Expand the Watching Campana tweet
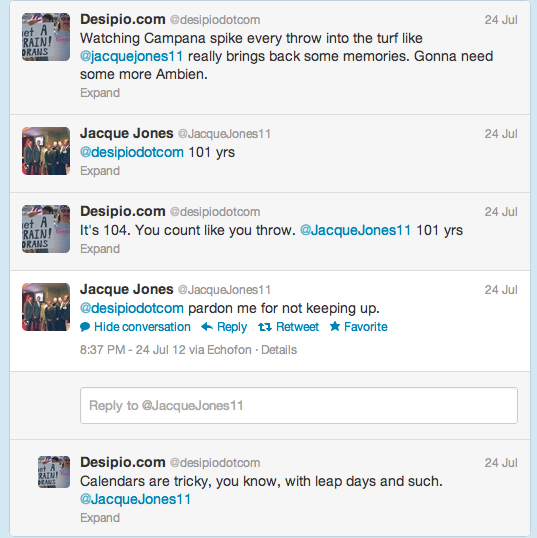Image resolution: width=537 pixels, height=538 pixels. [100, 93]
